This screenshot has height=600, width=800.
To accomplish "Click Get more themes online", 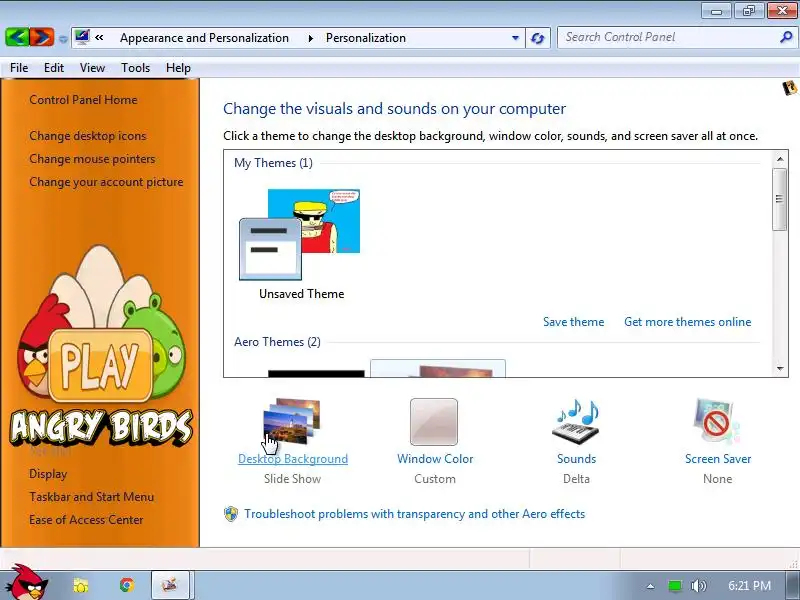I will [687, 322].
